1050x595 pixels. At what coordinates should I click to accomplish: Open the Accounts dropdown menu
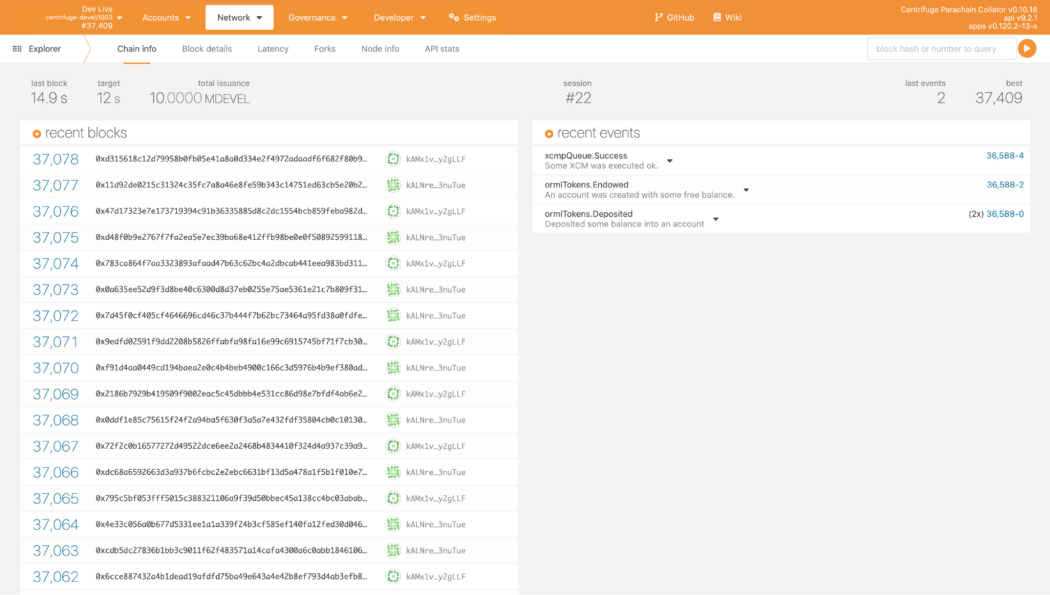coord(166,17)
